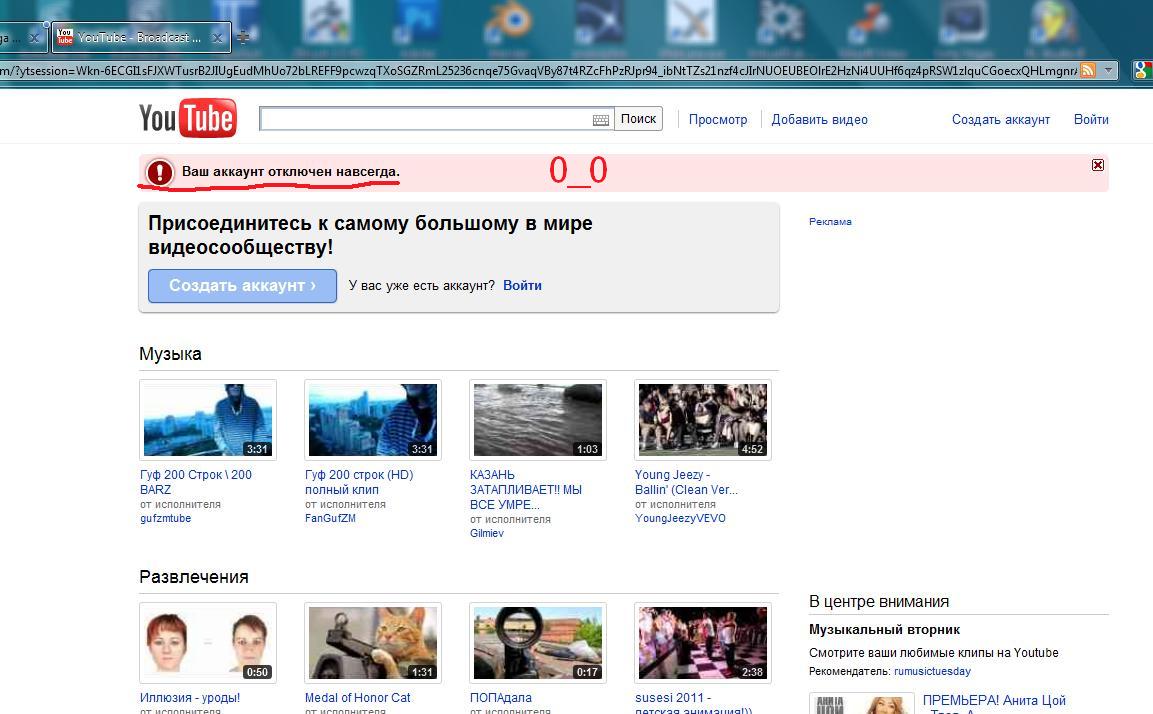Close the YouTube - Broadcast tab
The image size is (1153, 714).
pyautogui.click(x=218, y=38)
